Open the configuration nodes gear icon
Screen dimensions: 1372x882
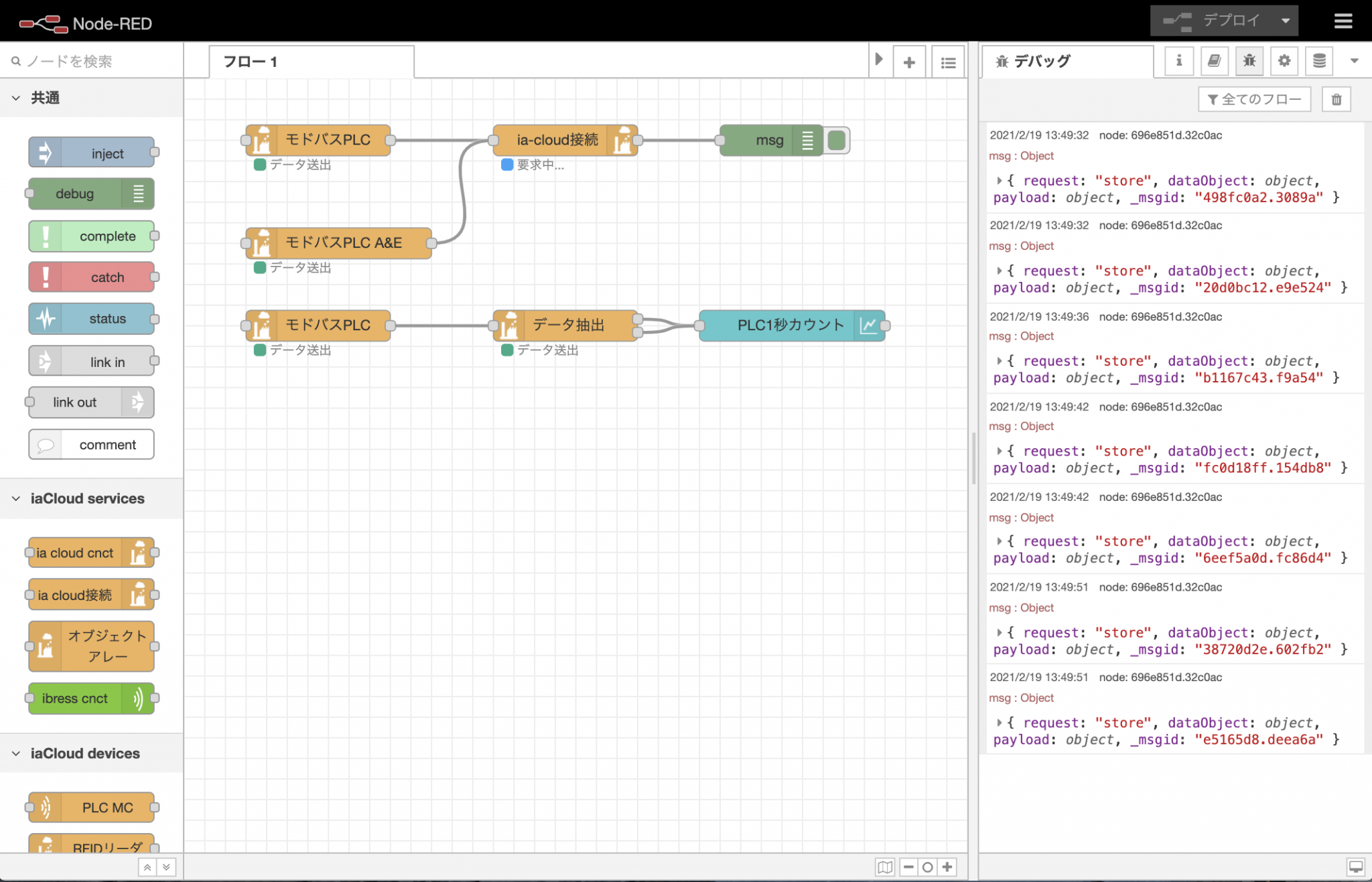(1284, 61)
